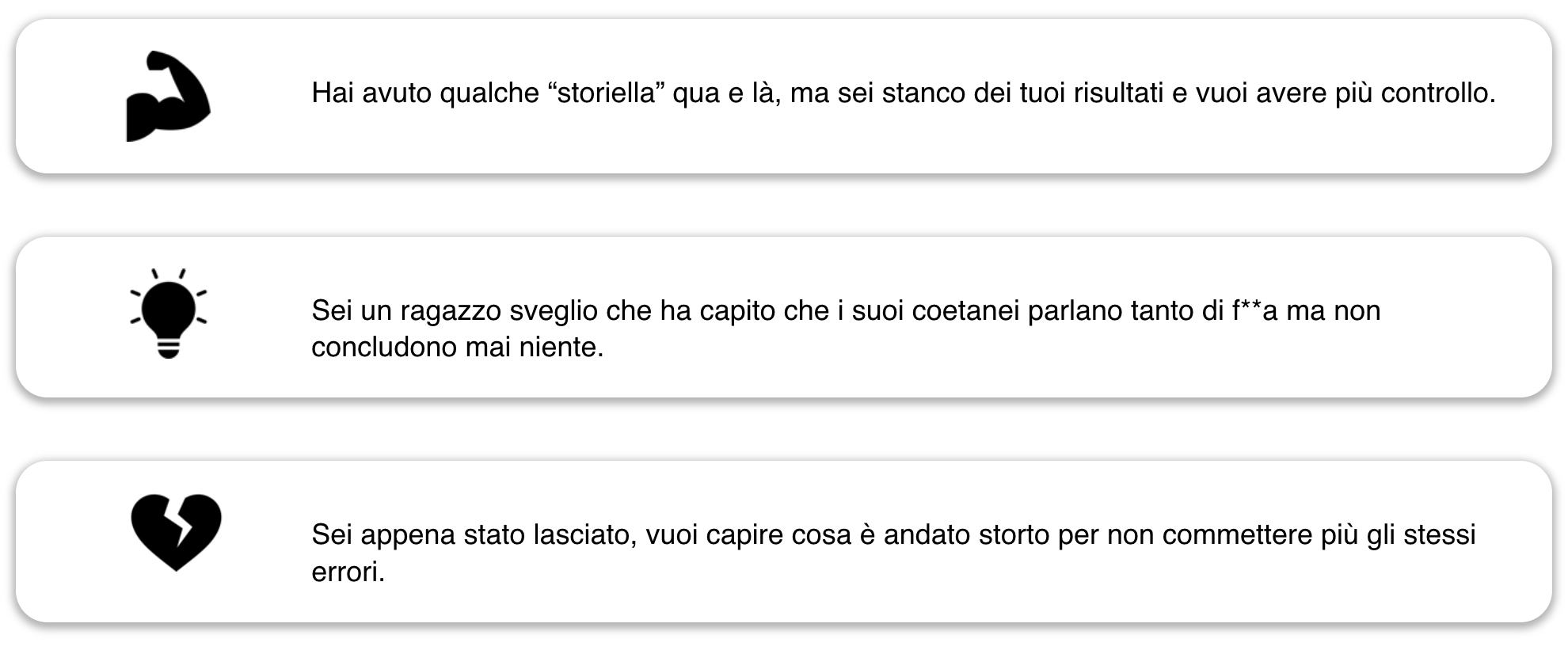Click the words "qua e là"
This screenshot has height=654, width=1568.
pos(725,93)
